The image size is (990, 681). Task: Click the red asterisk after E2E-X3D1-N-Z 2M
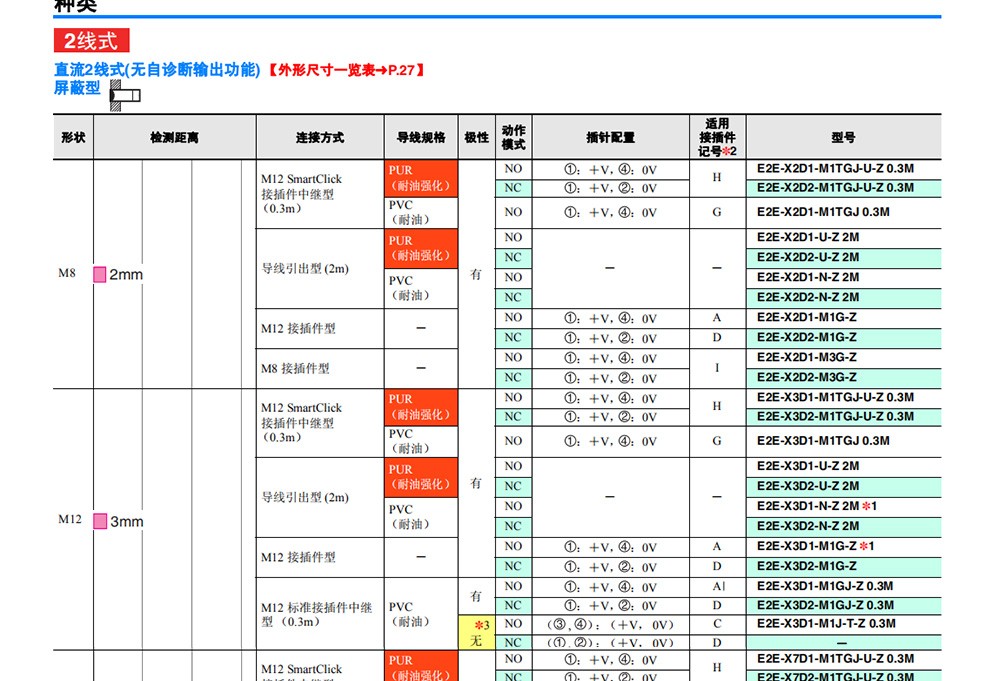pyautogui.click(x=867, y=506)
